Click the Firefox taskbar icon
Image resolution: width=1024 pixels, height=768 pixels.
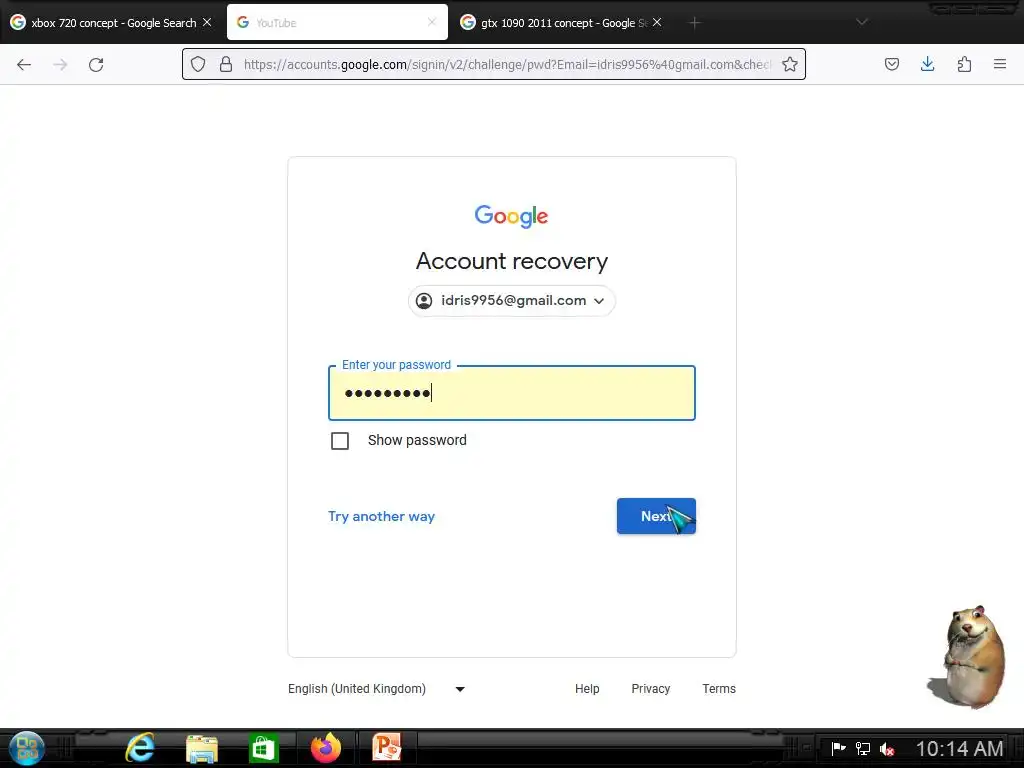pyautogui.click(x=326, y=747)
